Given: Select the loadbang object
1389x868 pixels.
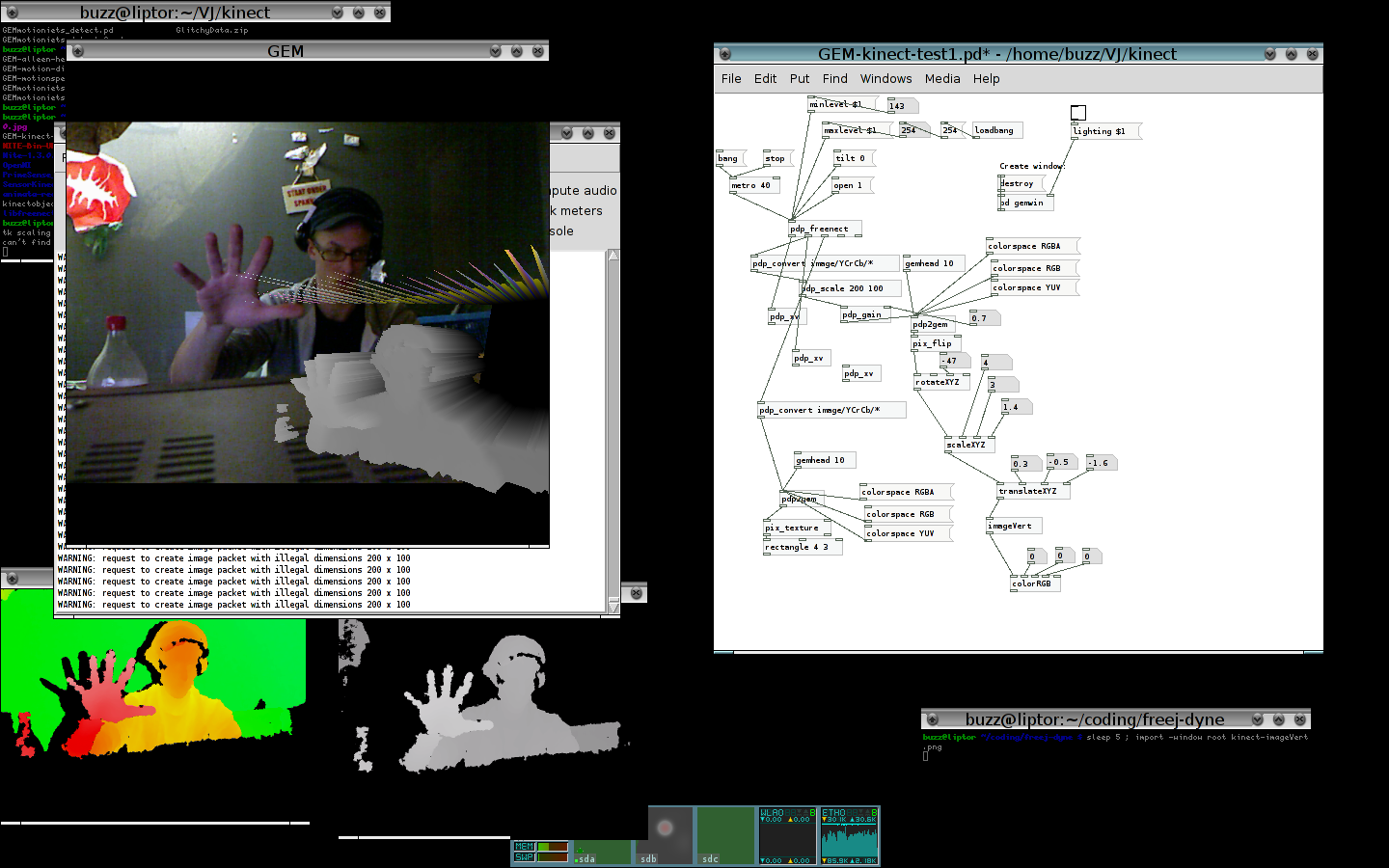Looking at the screenshot, I should (x=997, y=130).
